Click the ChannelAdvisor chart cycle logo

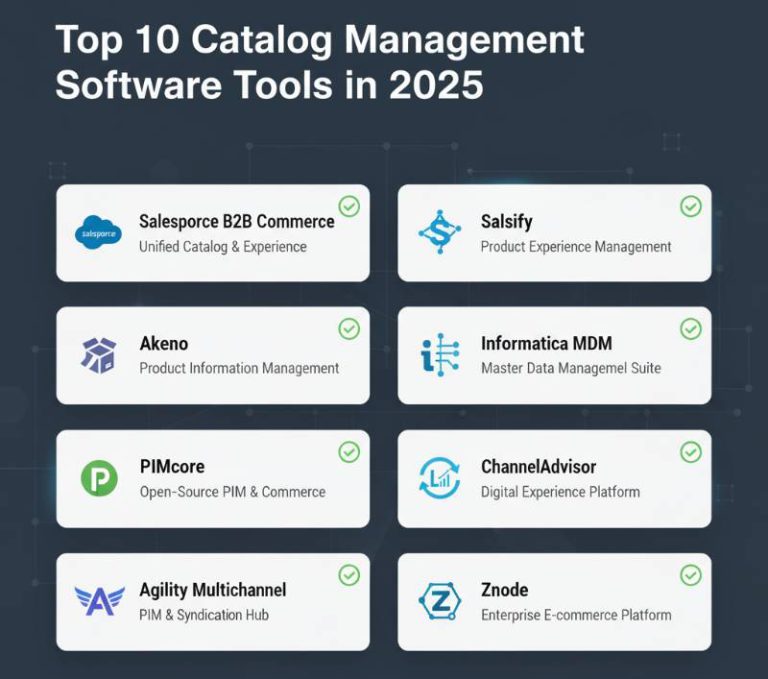(439, 478)
